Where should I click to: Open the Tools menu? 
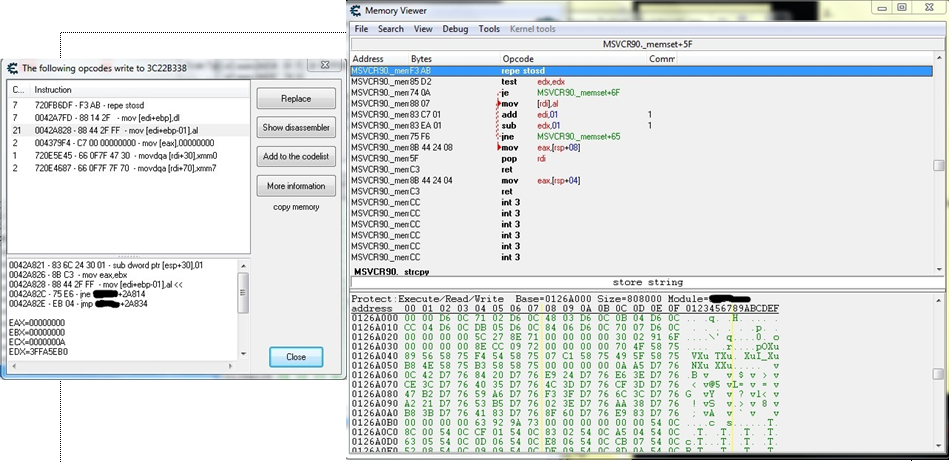[x=489, y=29]
